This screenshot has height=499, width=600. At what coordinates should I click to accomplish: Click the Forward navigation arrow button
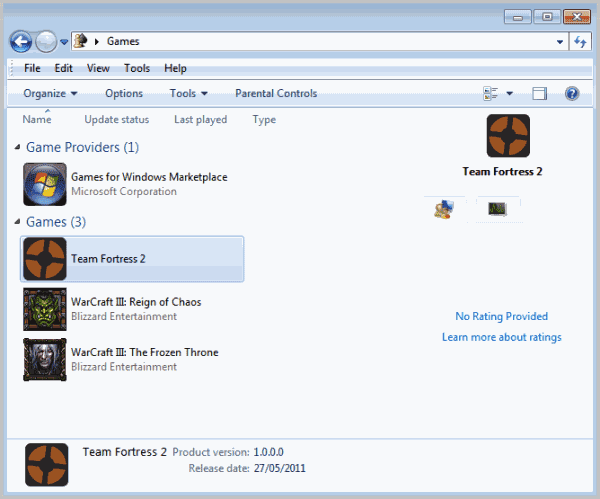46,41
